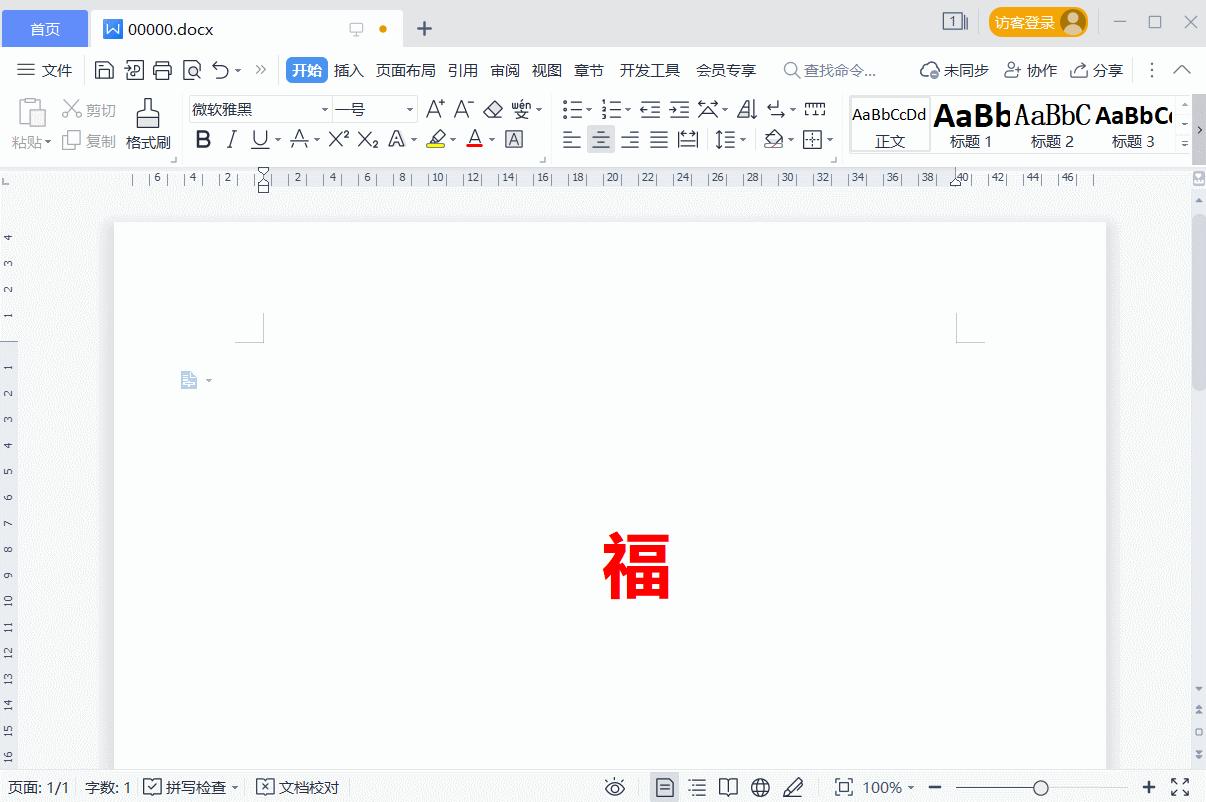This screenshot has height=802, width=1206.
Task: Click the 访客登录 login button
Action: point(1038,22)
